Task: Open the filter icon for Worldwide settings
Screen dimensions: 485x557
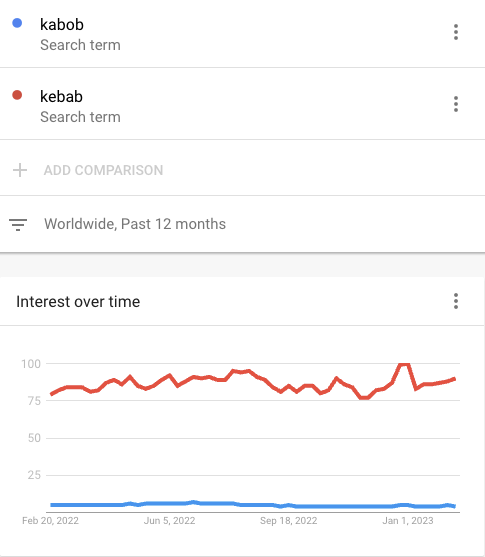Action: tap(18, 225)
